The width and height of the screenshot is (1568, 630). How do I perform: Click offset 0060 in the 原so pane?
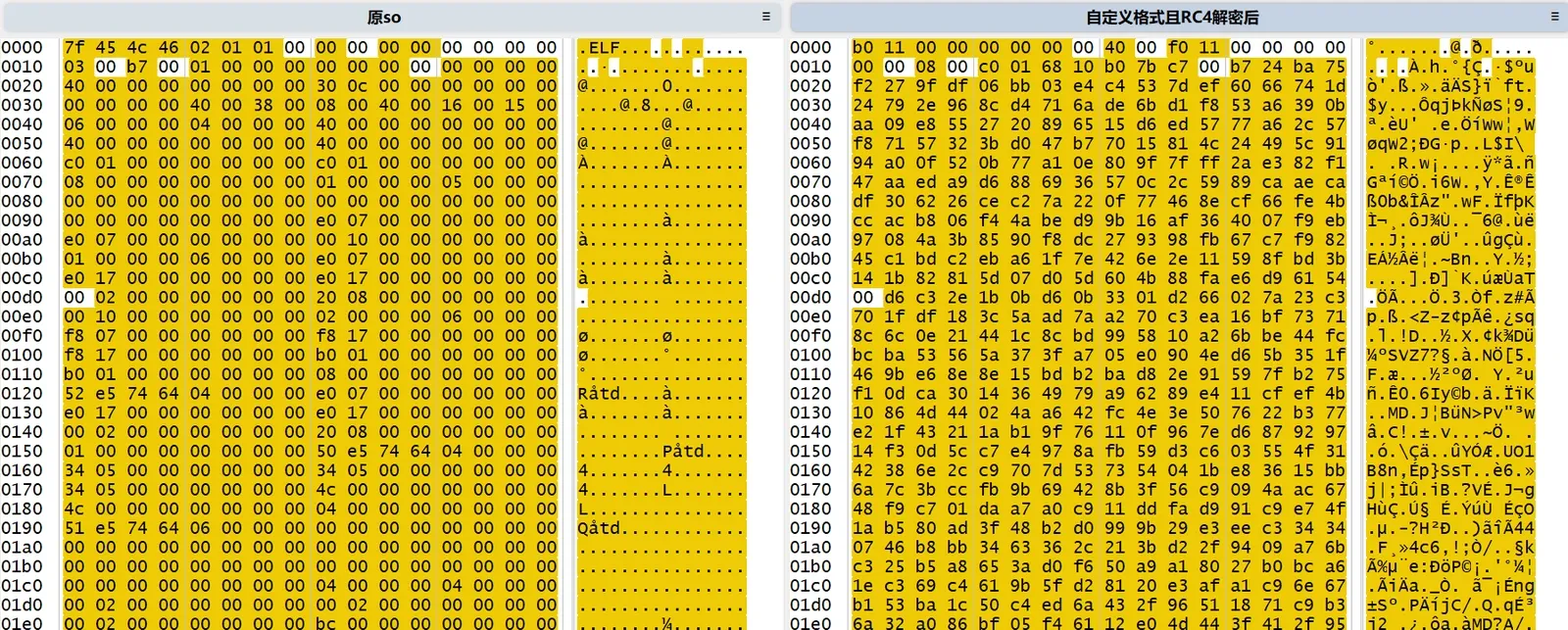pyautogui.click(x=23, y=163)
